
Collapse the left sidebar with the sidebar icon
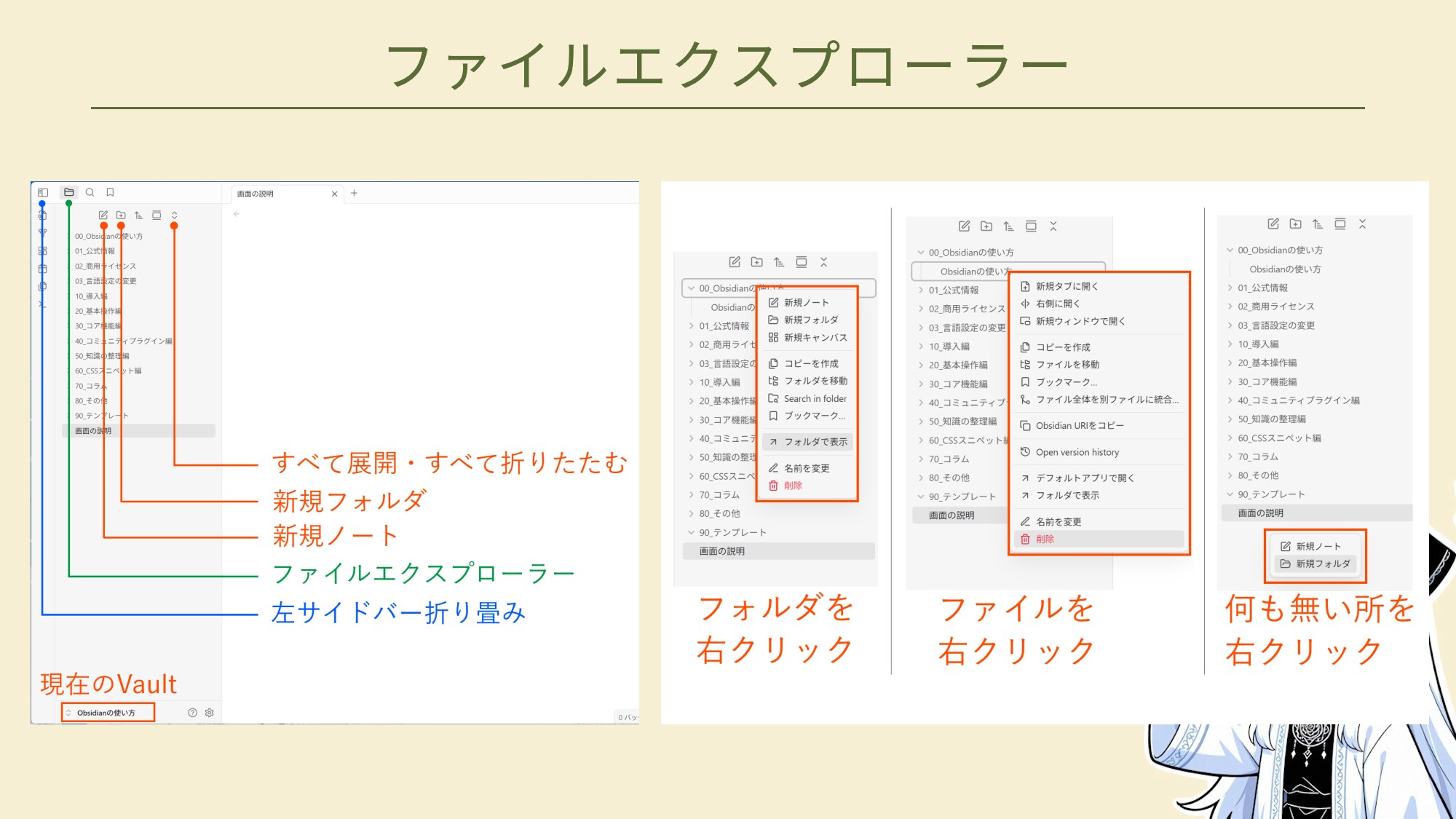coord(43,193)
